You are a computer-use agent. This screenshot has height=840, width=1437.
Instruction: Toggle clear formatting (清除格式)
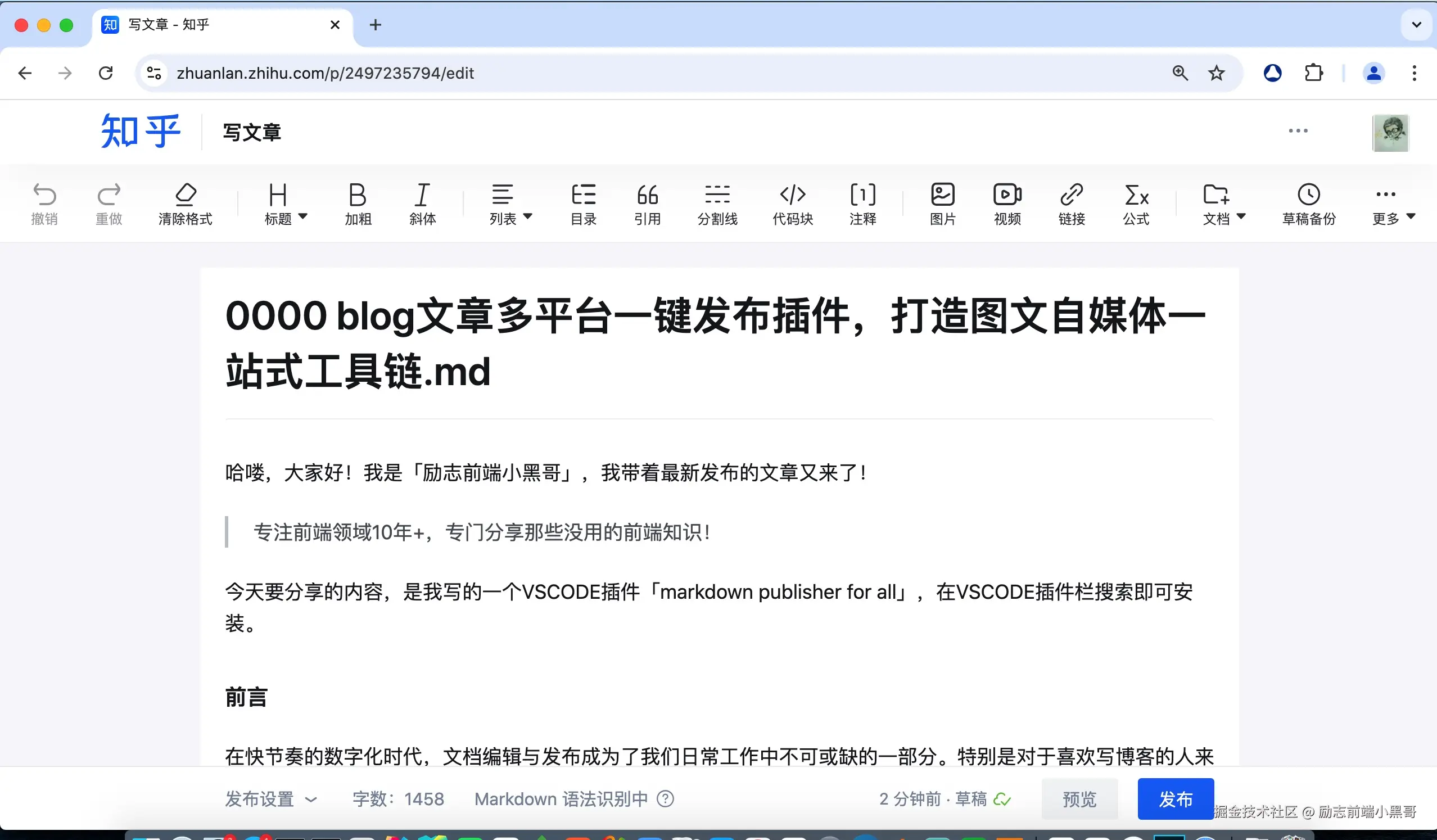[186, 204]
